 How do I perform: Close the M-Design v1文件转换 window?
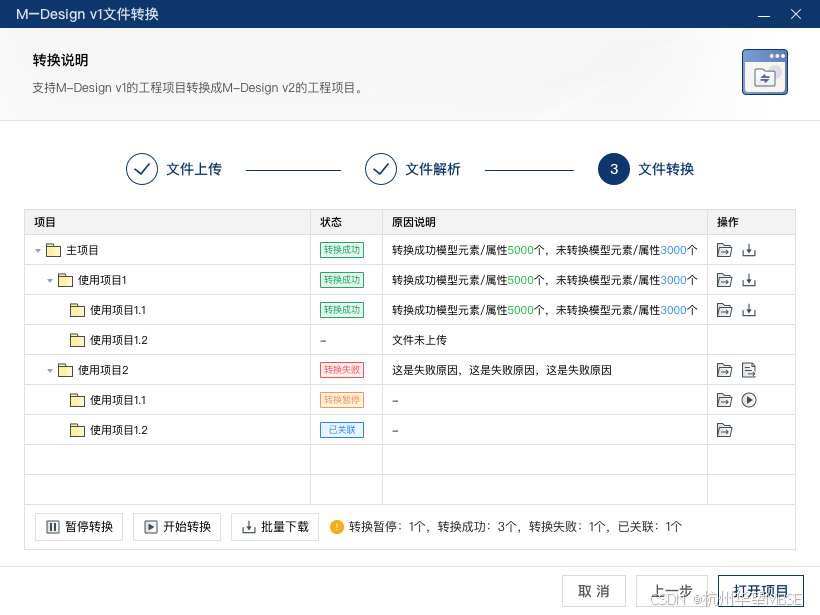[796, 14]
